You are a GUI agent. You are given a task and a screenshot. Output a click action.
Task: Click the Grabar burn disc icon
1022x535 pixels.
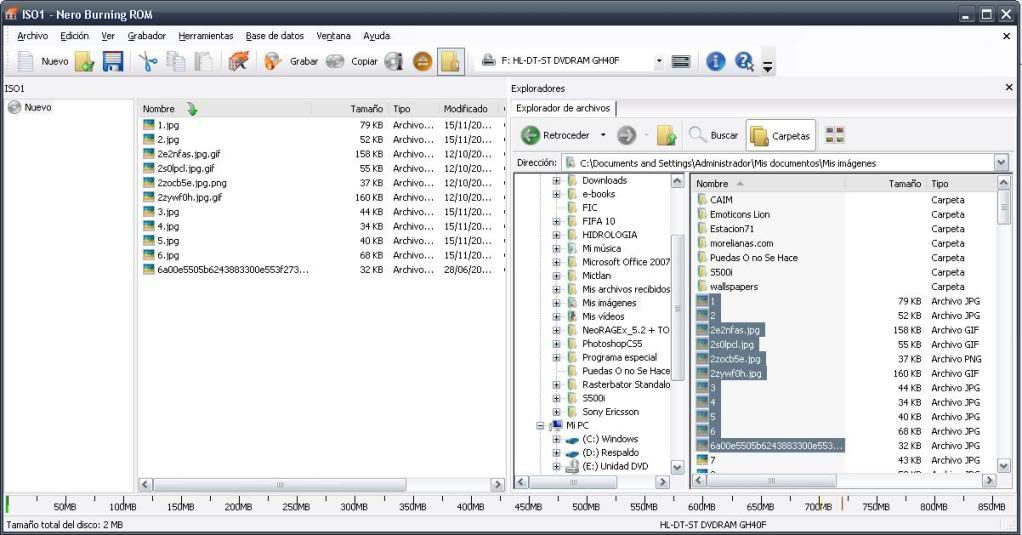pyautogui.click(x=273, y=62)
